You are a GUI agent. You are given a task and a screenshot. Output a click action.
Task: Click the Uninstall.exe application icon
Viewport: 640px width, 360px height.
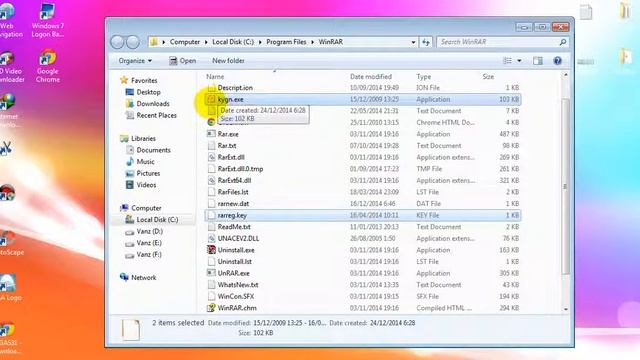[x=211, y=250]
